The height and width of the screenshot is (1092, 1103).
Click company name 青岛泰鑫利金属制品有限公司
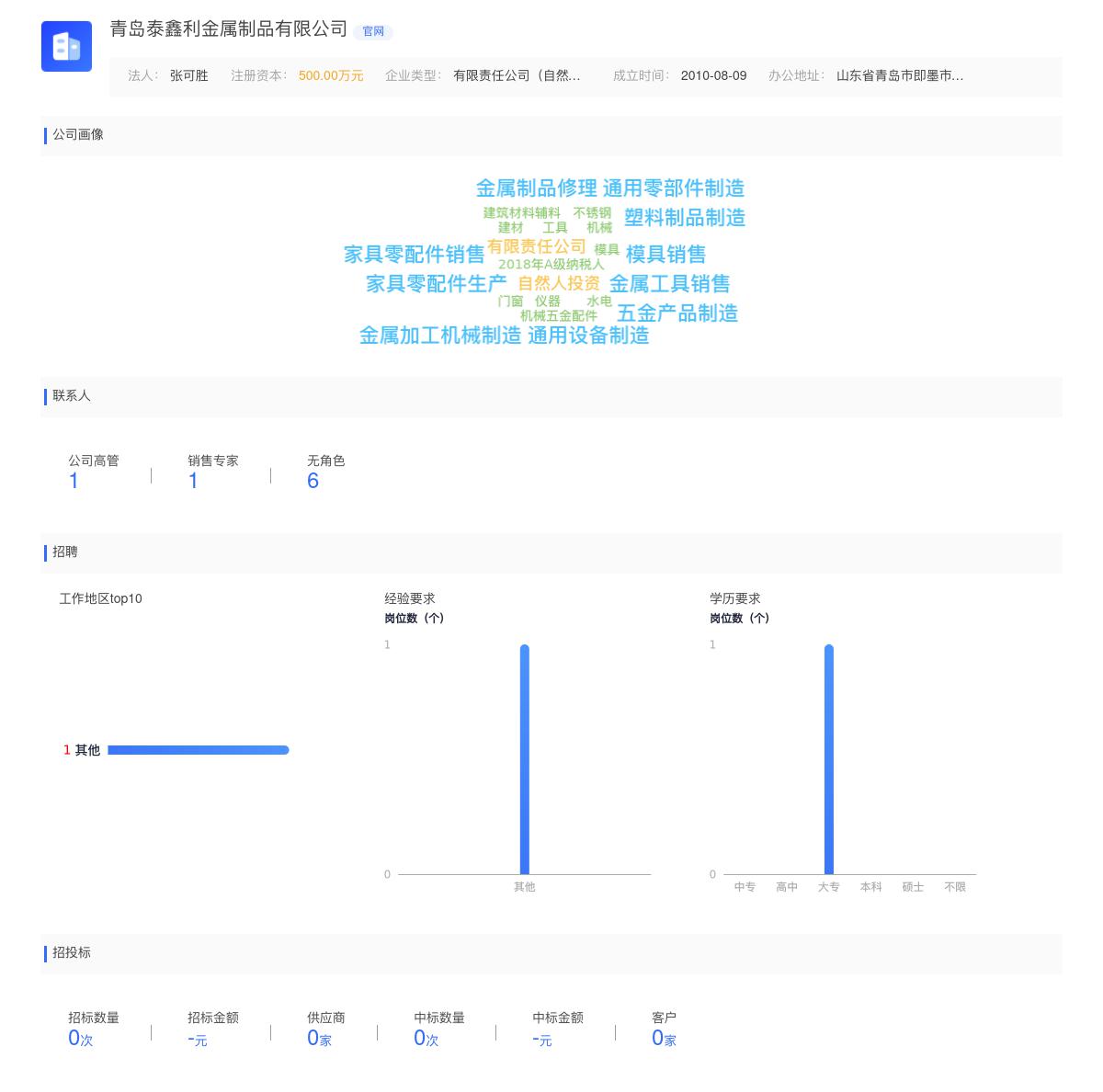pyautogui.click(x=229, y=29)
